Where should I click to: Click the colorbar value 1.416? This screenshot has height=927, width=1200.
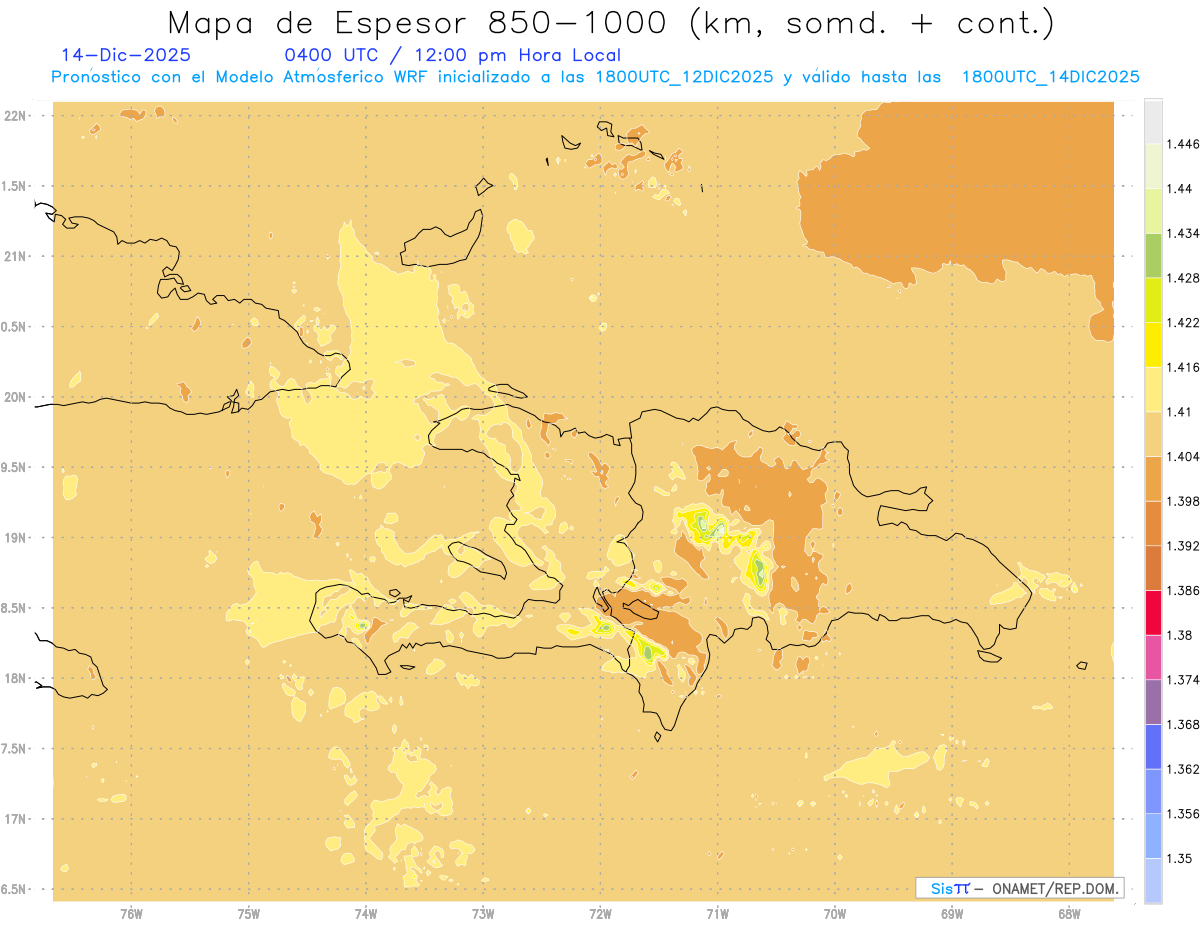click(x=1183, y=367)
